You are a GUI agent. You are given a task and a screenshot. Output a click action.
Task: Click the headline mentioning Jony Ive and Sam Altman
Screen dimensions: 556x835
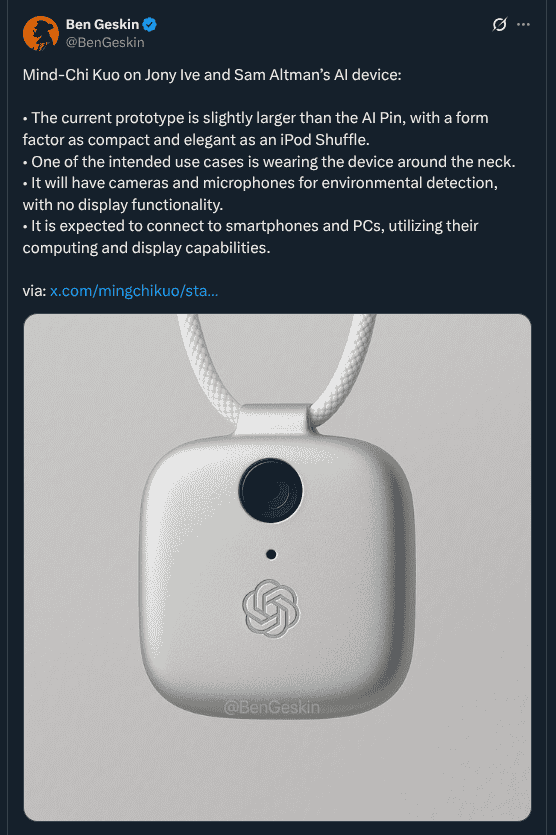[x=212, y=75]
